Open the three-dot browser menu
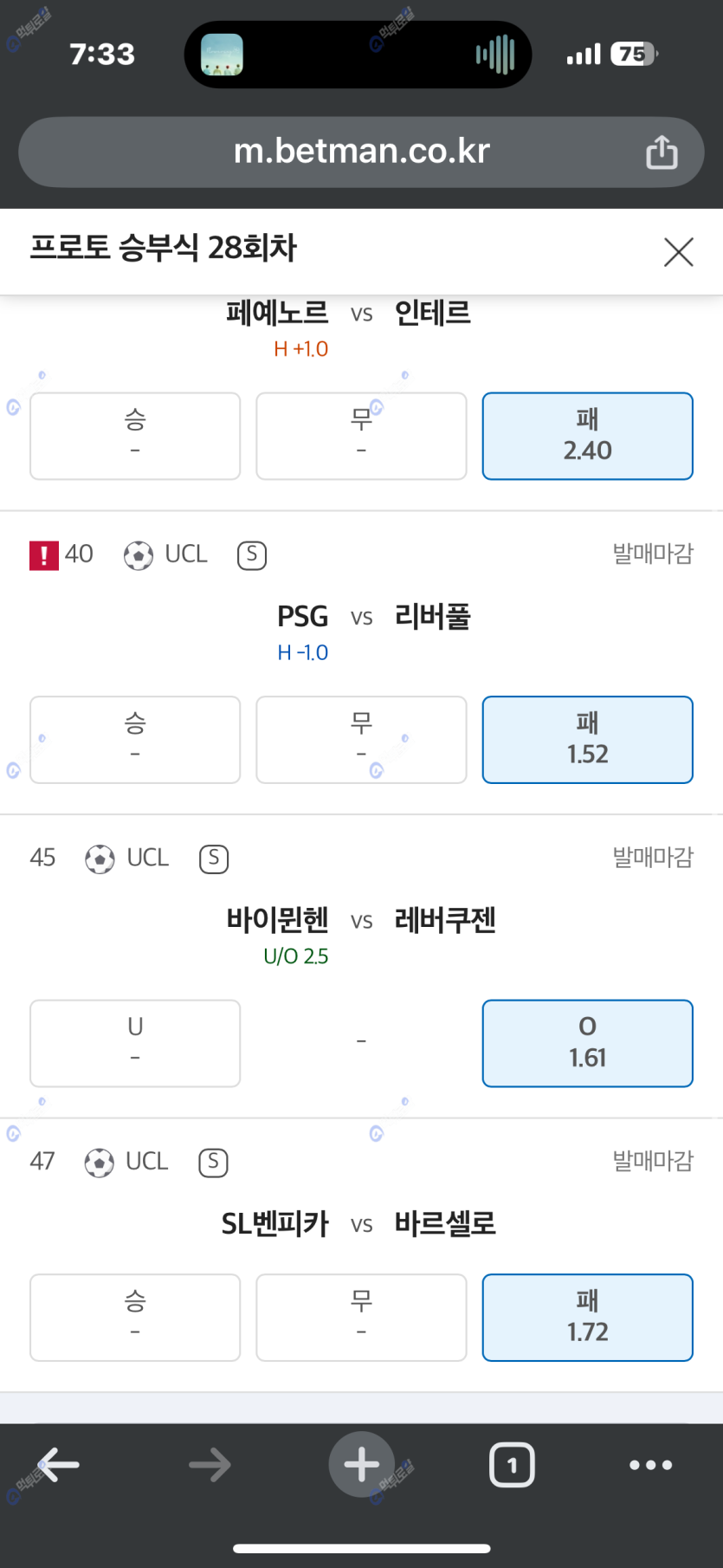This screenshot has width=723, height=1568. click(x=650, y=1465)
